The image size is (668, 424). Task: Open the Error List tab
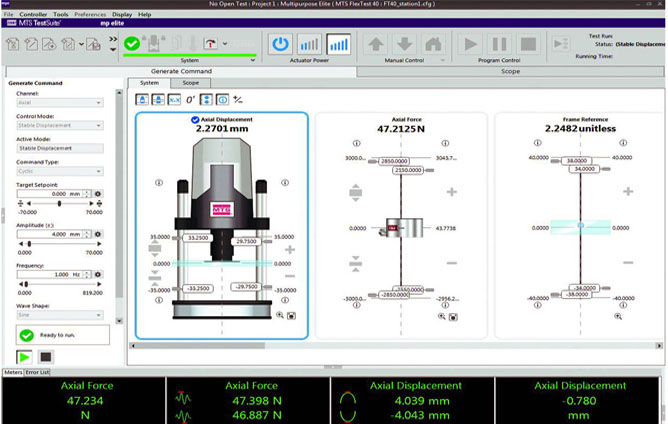[38, 372]
